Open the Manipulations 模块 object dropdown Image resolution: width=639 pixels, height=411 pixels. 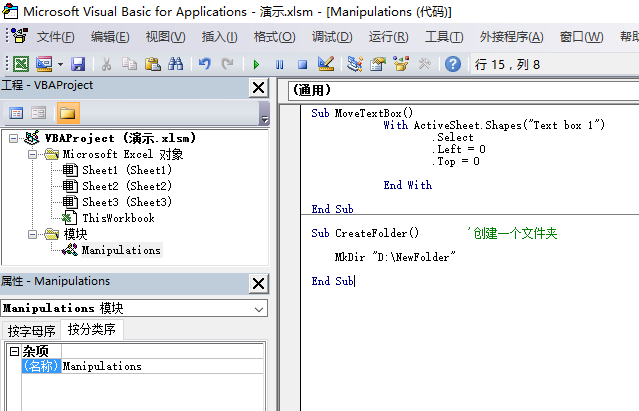(258, 309)
